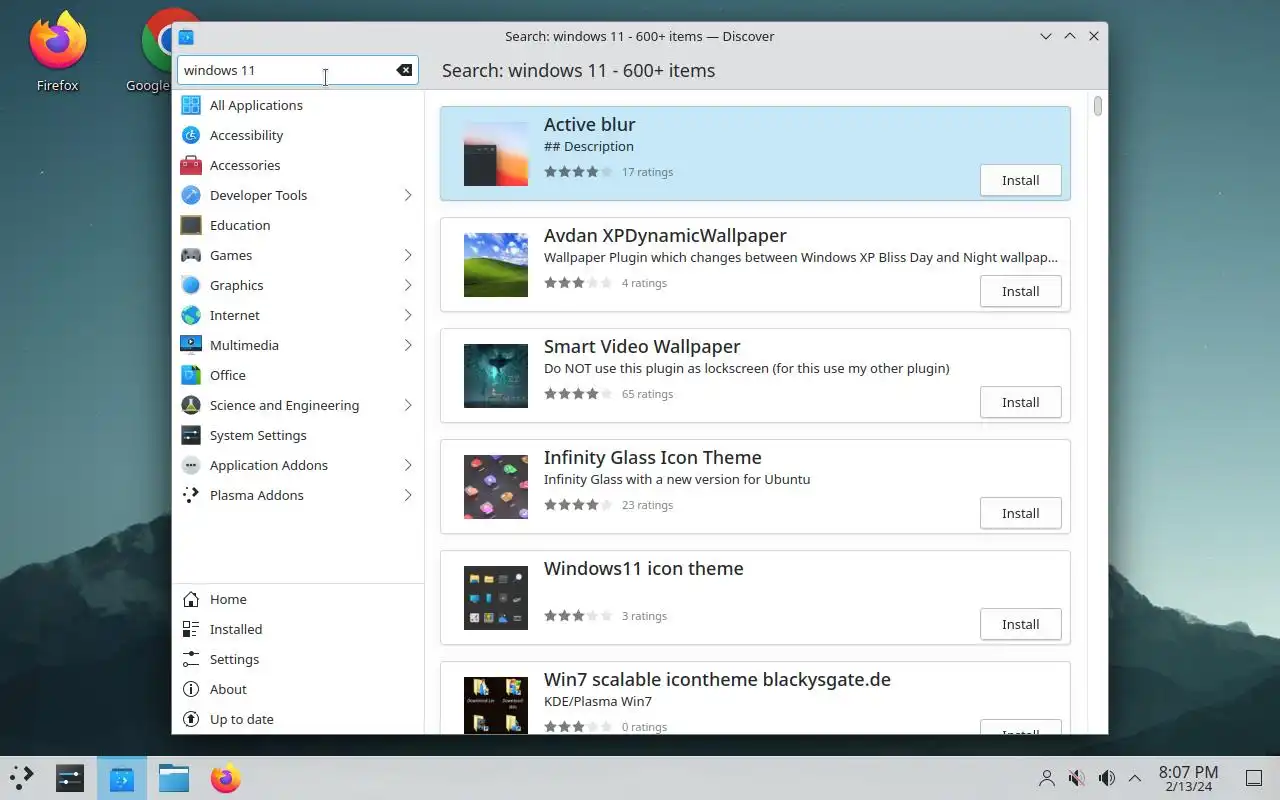
Task: Click the results list scrollbar
Action: click(x=1098, y=106)
